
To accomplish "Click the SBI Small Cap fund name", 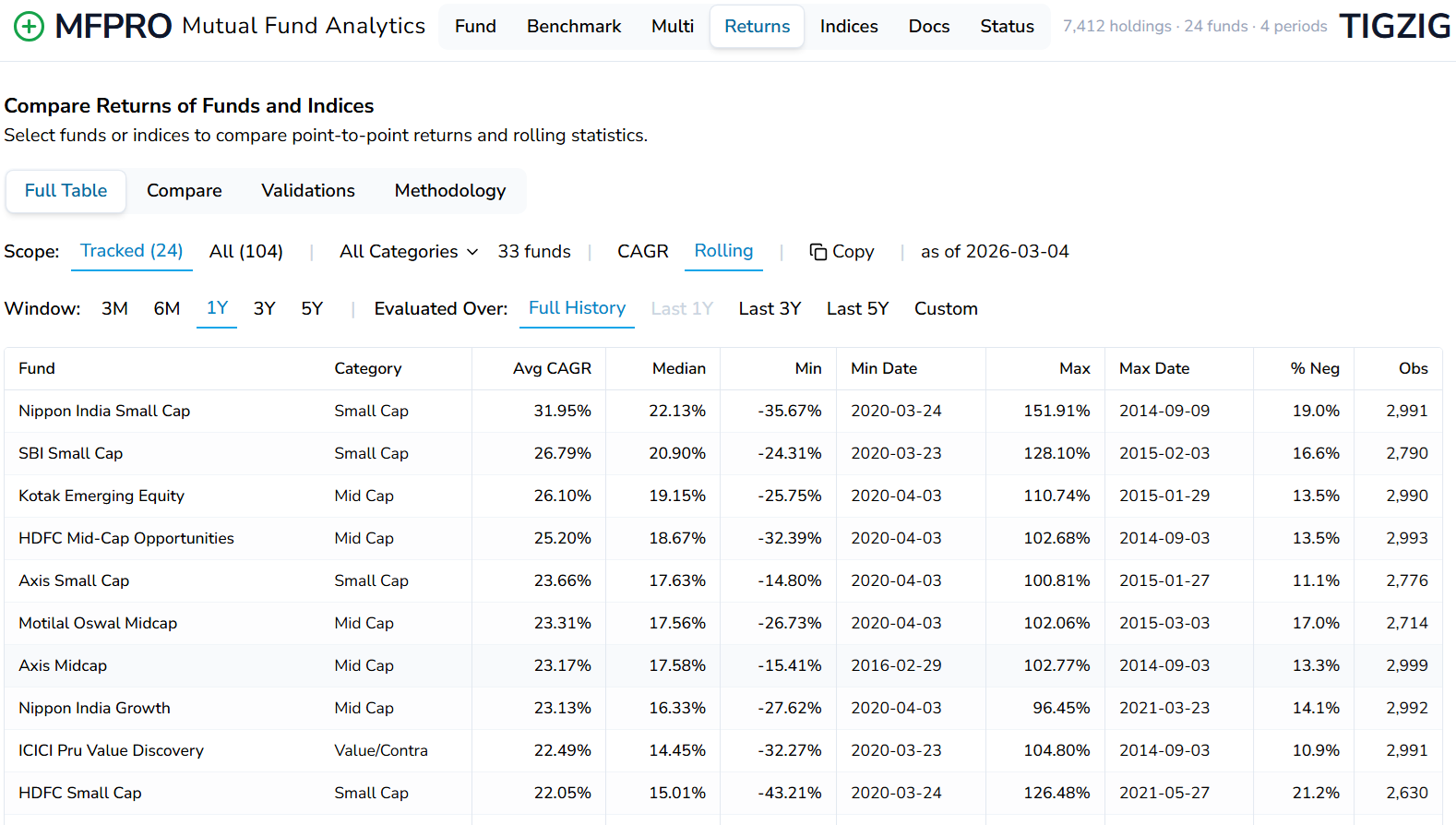I will click(x=70, y=453).
